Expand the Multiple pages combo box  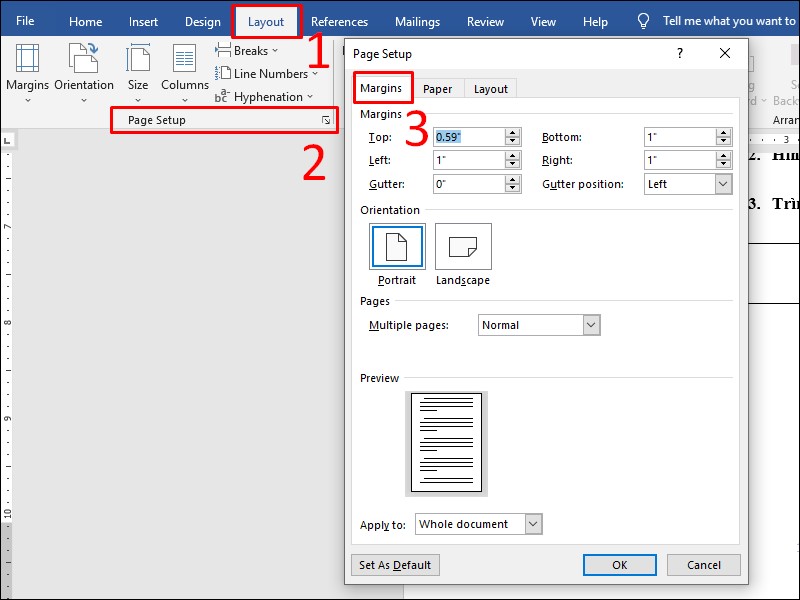pos(590,325)
